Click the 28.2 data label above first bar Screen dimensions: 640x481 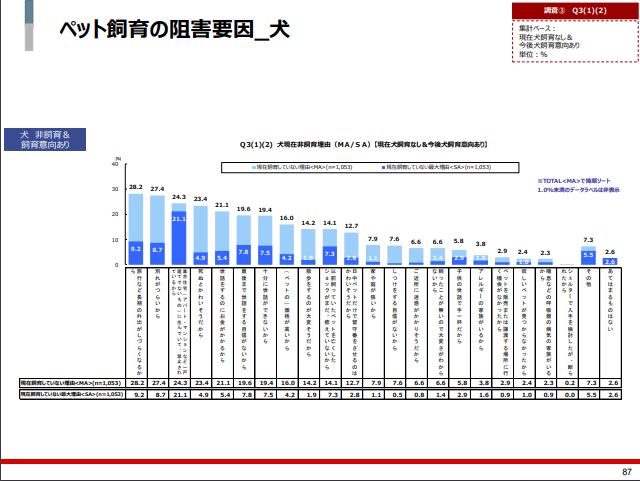(136, 187)
